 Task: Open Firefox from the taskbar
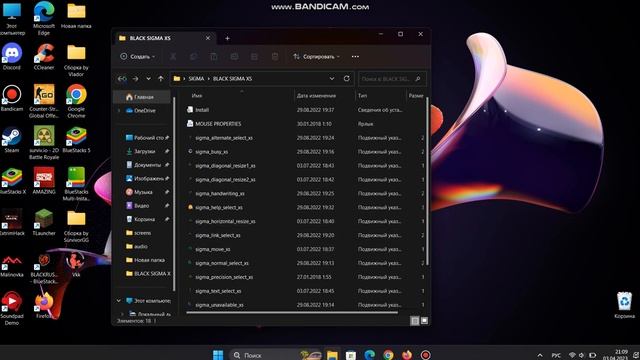click(x=407, y=355)
